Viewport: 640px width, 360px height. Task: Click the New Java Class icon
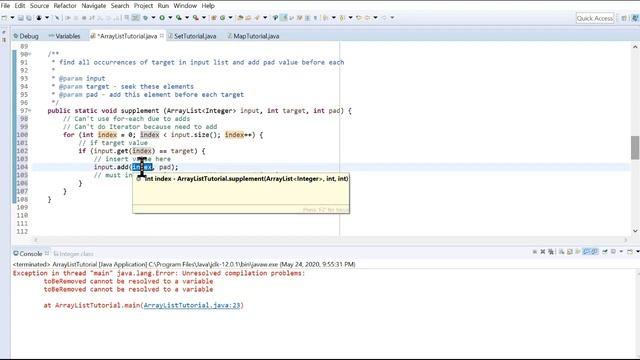[x=222, y=18]
